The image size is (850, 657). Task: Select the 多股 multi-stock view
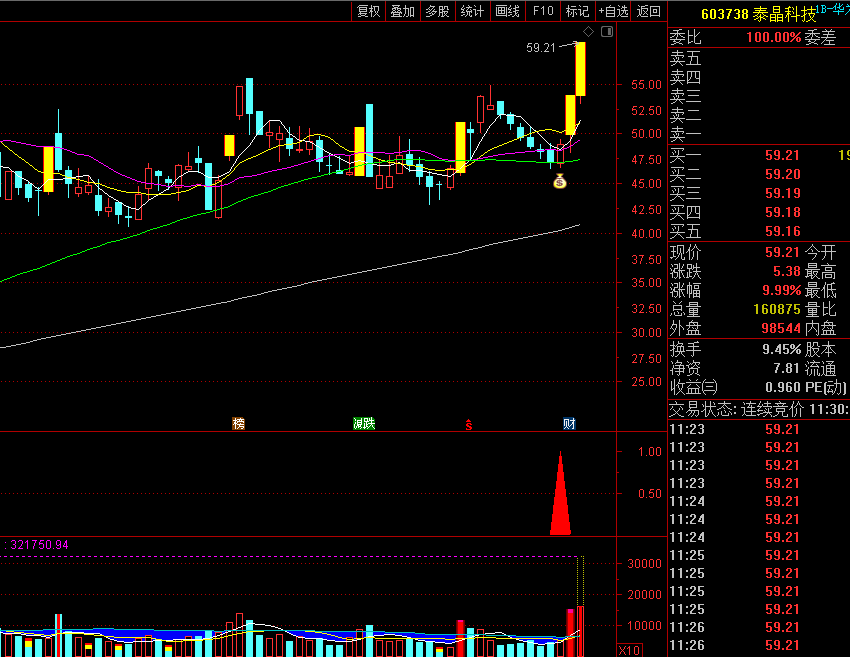pyautogui.click(x=437, y=11)
